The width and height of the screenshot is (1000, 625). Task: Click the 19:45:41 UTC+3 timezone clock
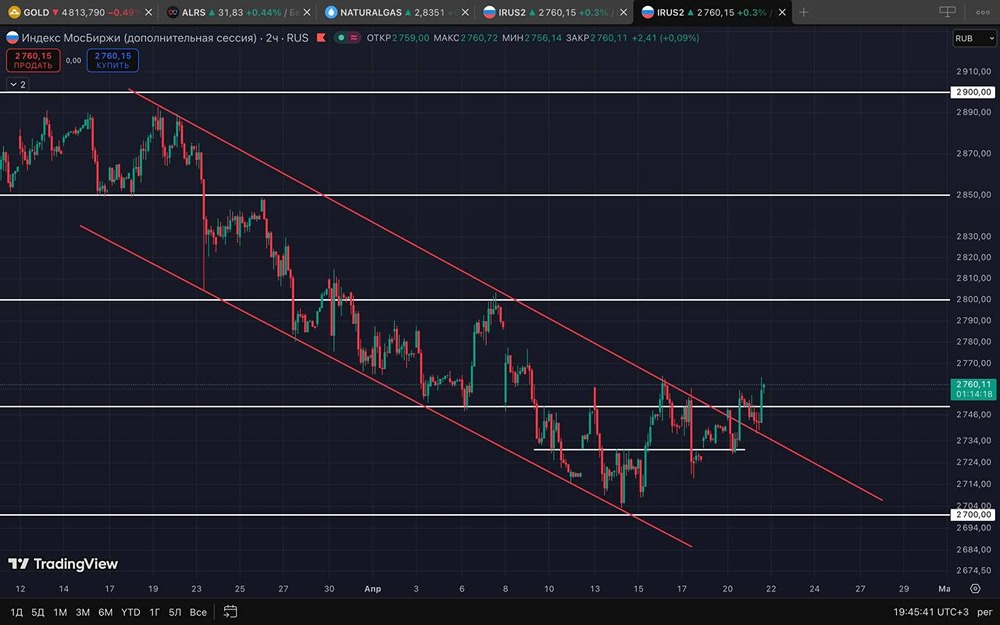(x=930, y=612)
